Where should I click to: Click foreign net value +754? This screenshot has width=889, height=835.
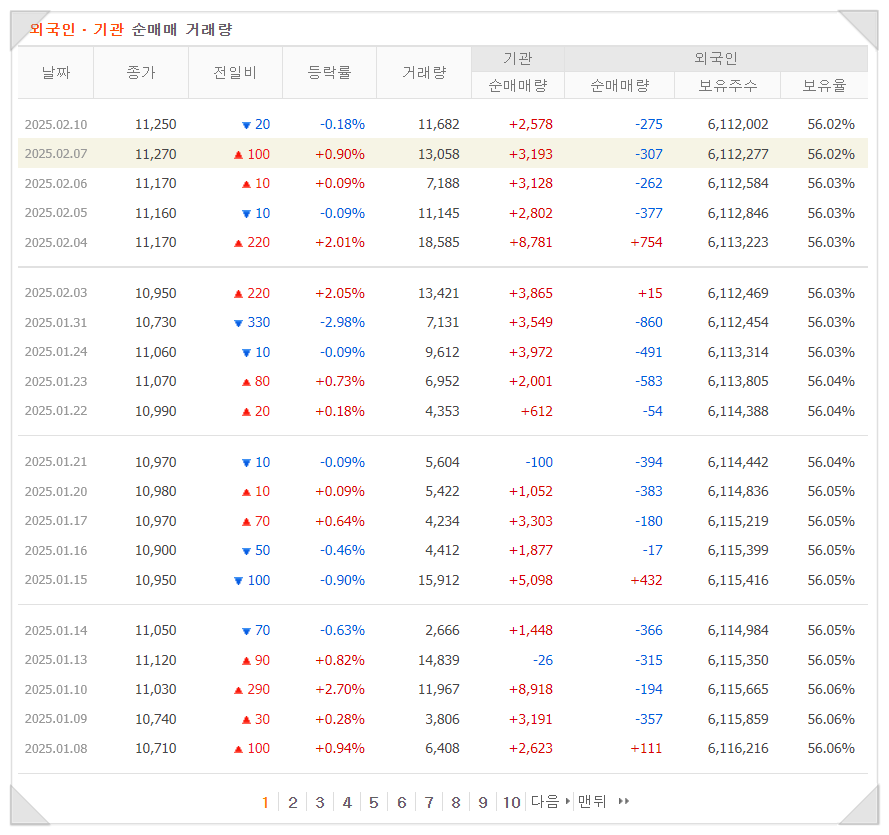[x=646, y=243]
